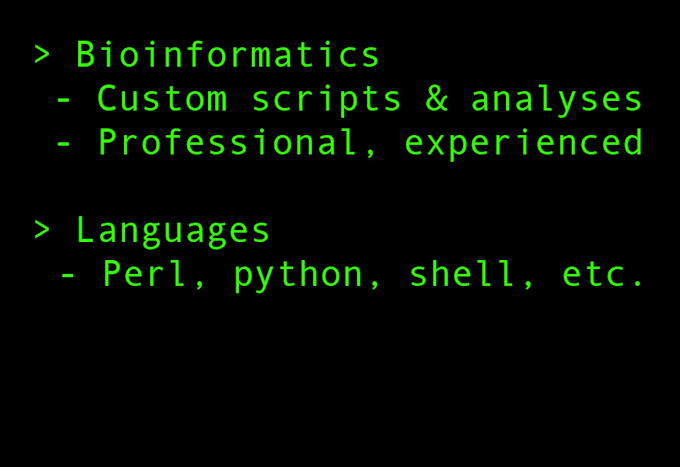
Task: Click the word Custom
Action: [x=162, y=99]
